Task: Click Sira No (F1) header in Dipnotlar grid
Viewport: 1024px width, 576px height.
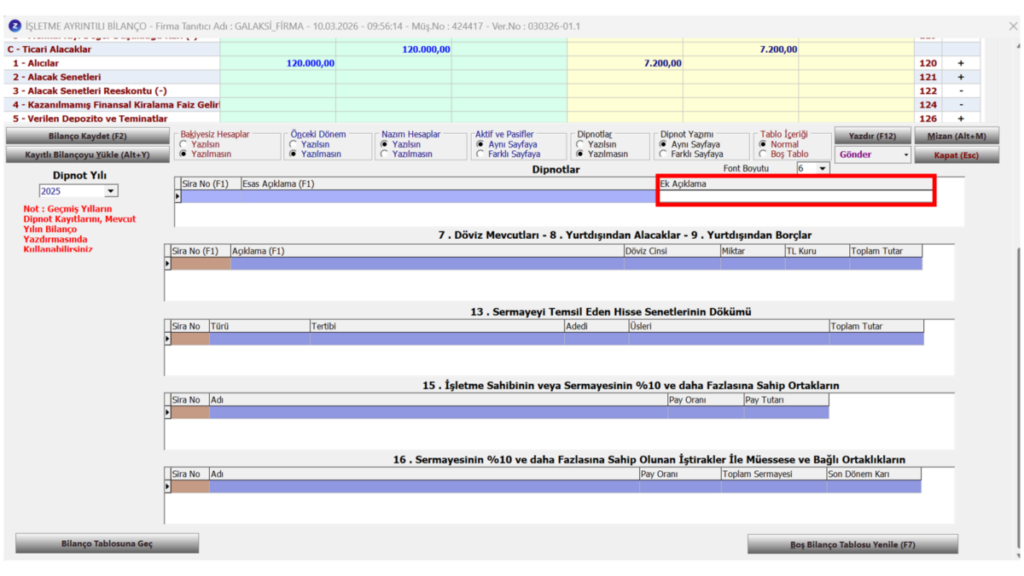Action: click(211, 184)
